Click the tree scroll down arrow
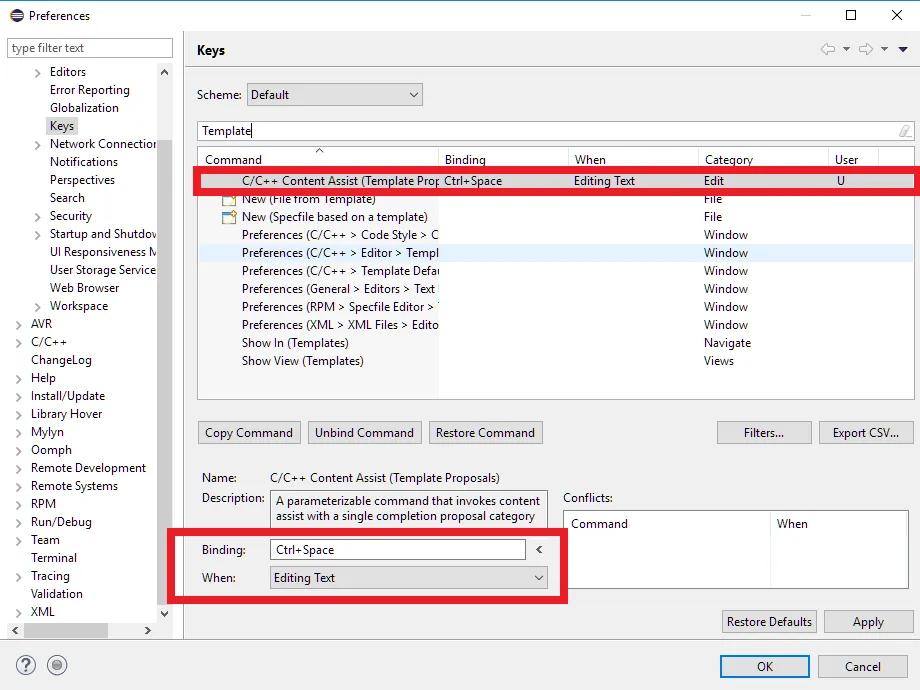The width and height of the screenshot is (920, 690). coord(164,614)
